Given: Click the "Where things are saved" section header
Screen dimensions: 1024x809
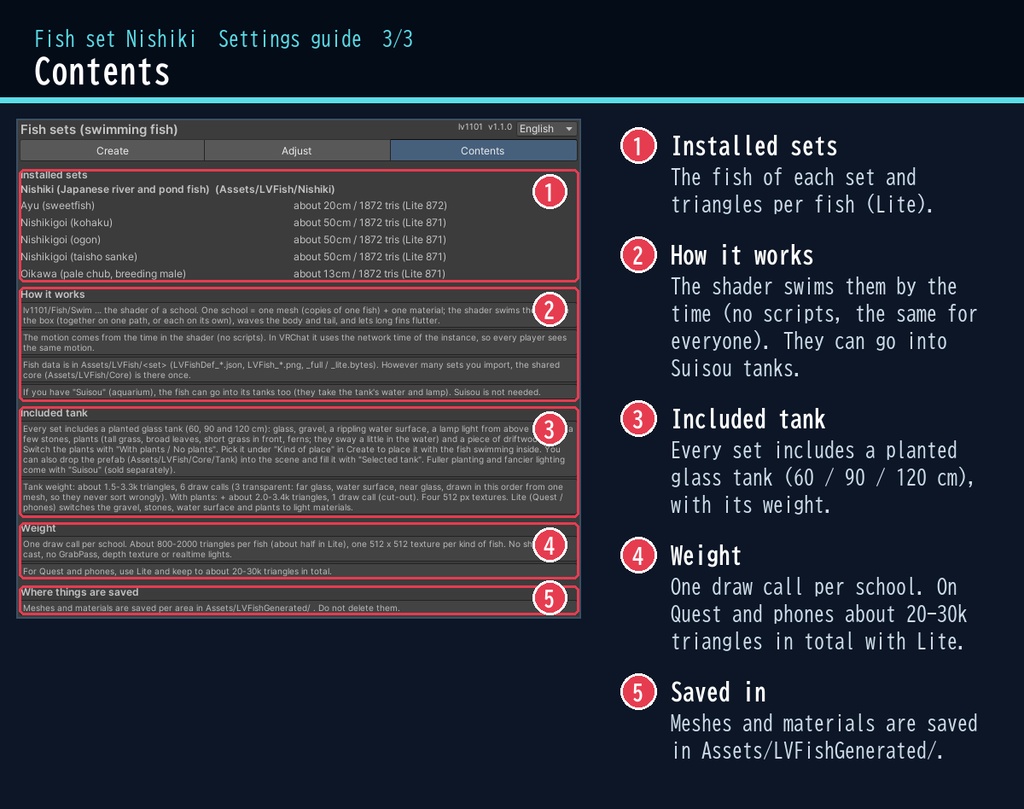Looking at the screenshot, I should [x=80, y=592].
